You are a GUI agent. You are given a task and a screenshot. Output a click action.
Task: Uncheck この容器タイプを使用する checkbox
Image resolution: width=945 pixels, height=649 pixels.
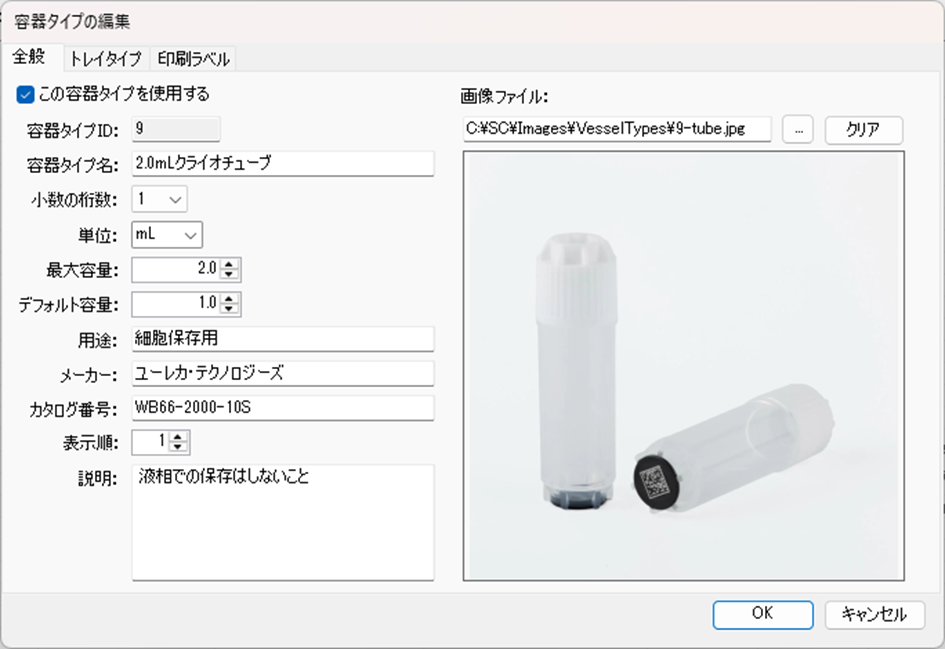[25, 95]
